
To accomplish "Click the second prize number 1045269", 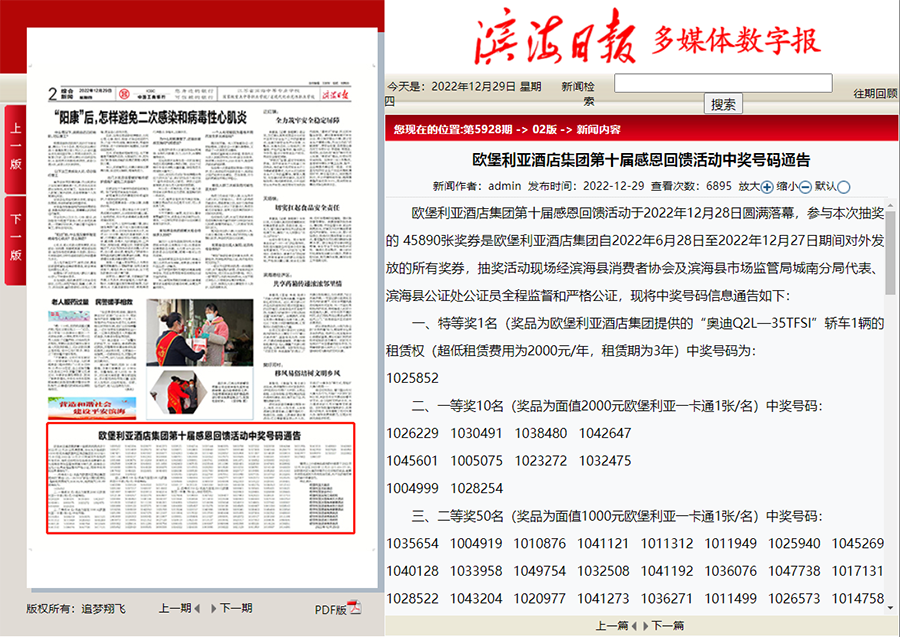I will 858,543.
